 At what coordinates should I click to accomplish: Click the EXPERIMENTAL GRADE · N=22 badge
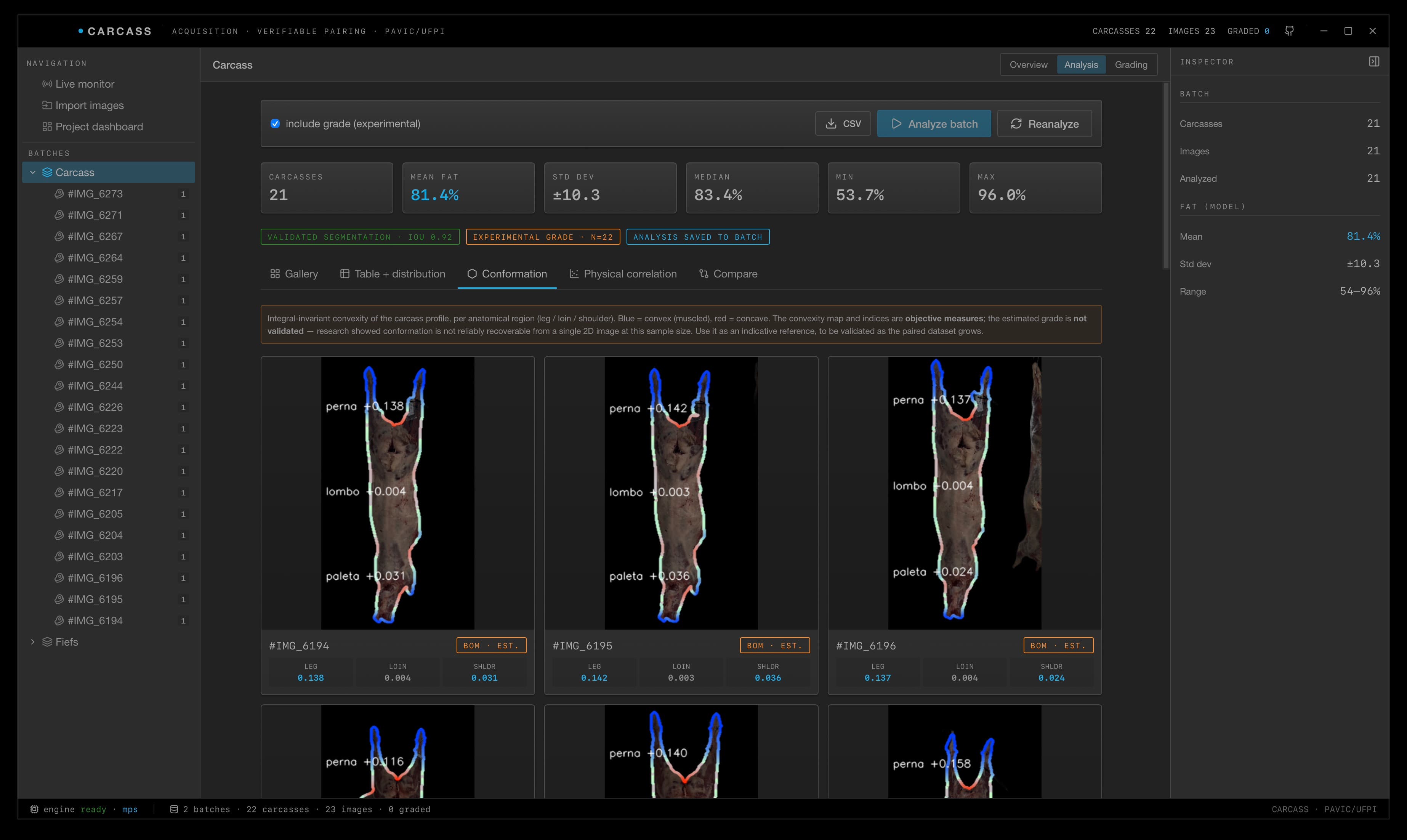pos(543,237)
